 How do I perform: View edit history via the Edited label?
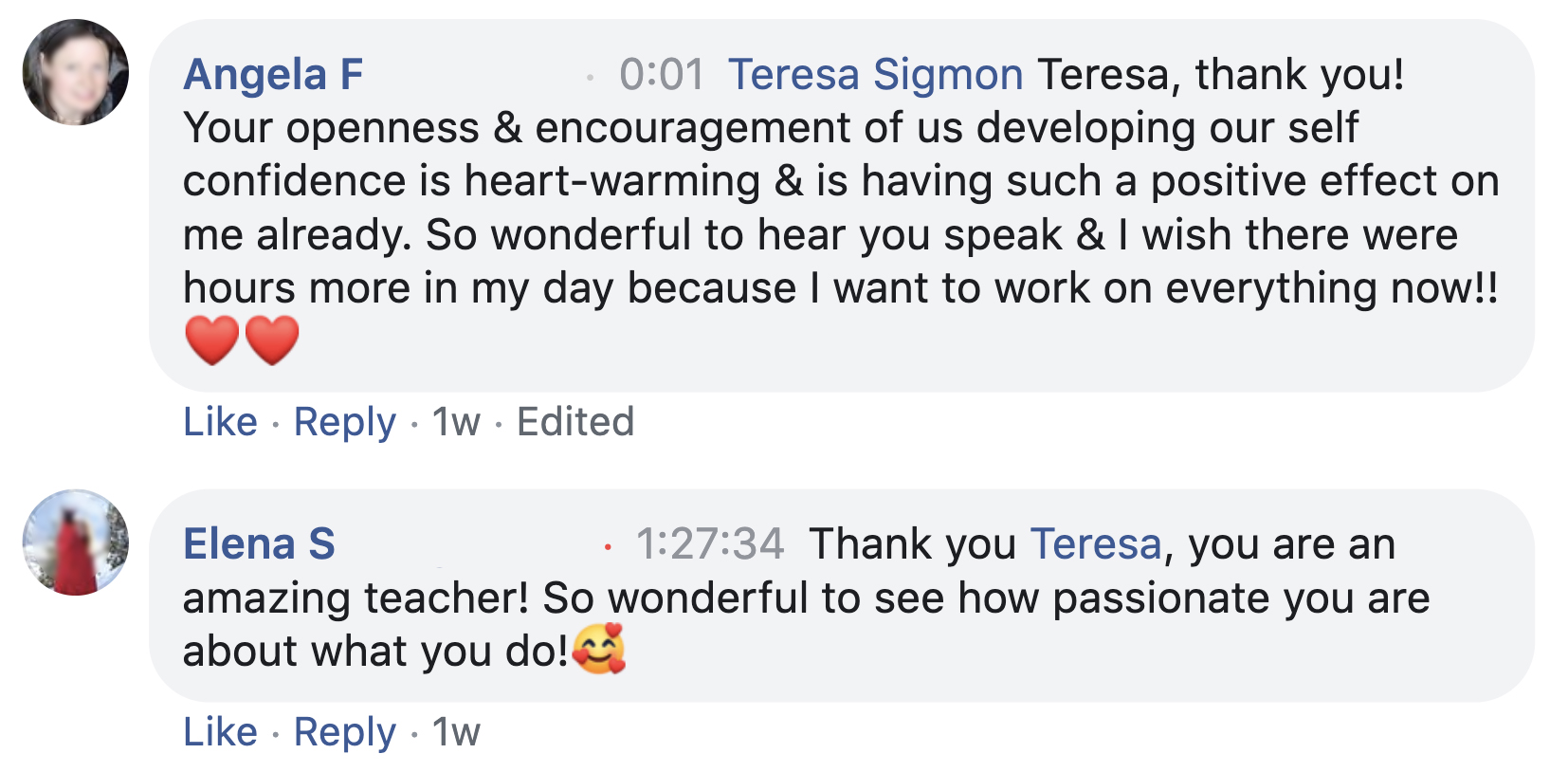point(574,421)
